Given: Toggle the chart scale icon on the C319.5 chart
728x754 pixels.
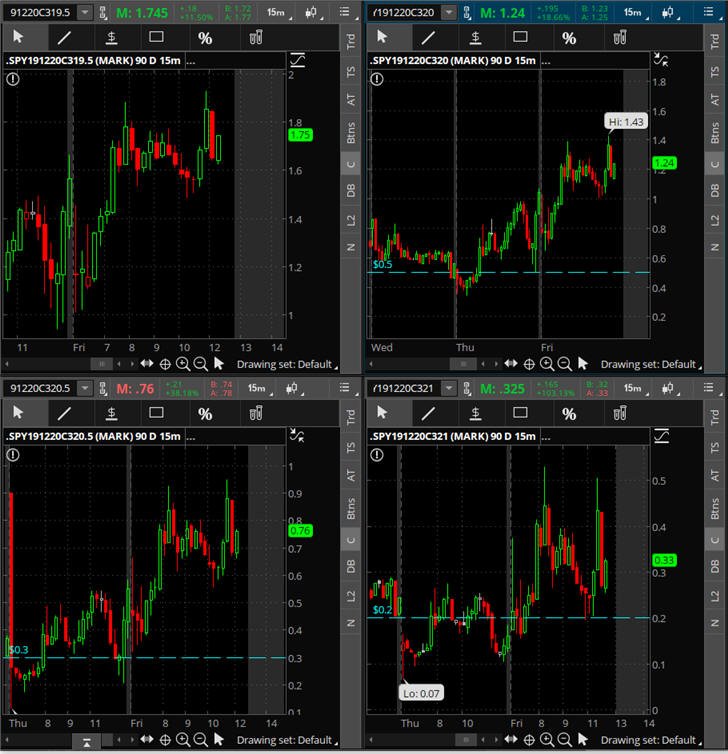Looking at the screenshot, I should (x=298, y=60).
